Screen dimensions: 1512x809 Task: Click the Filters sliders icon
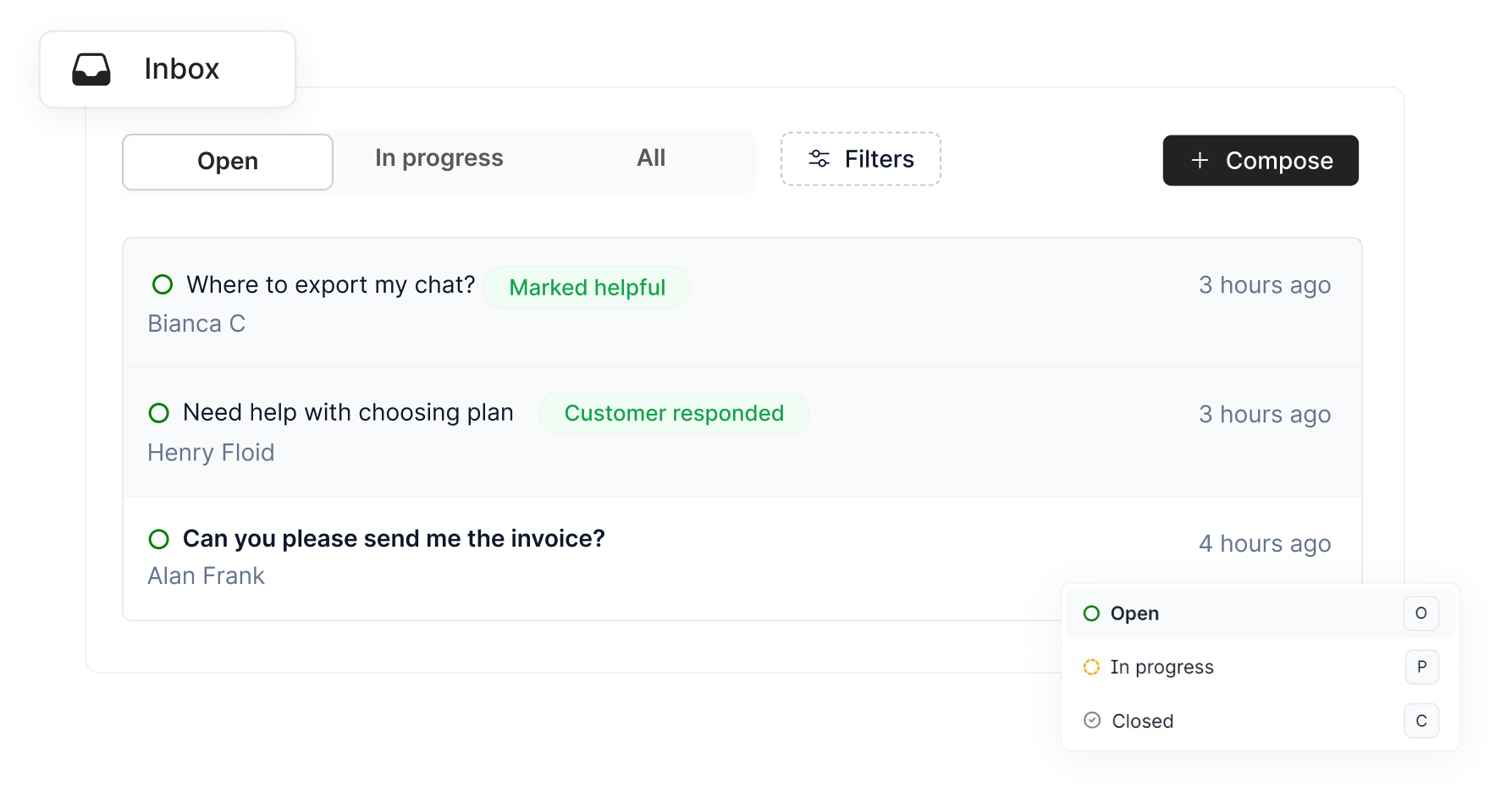819,158
